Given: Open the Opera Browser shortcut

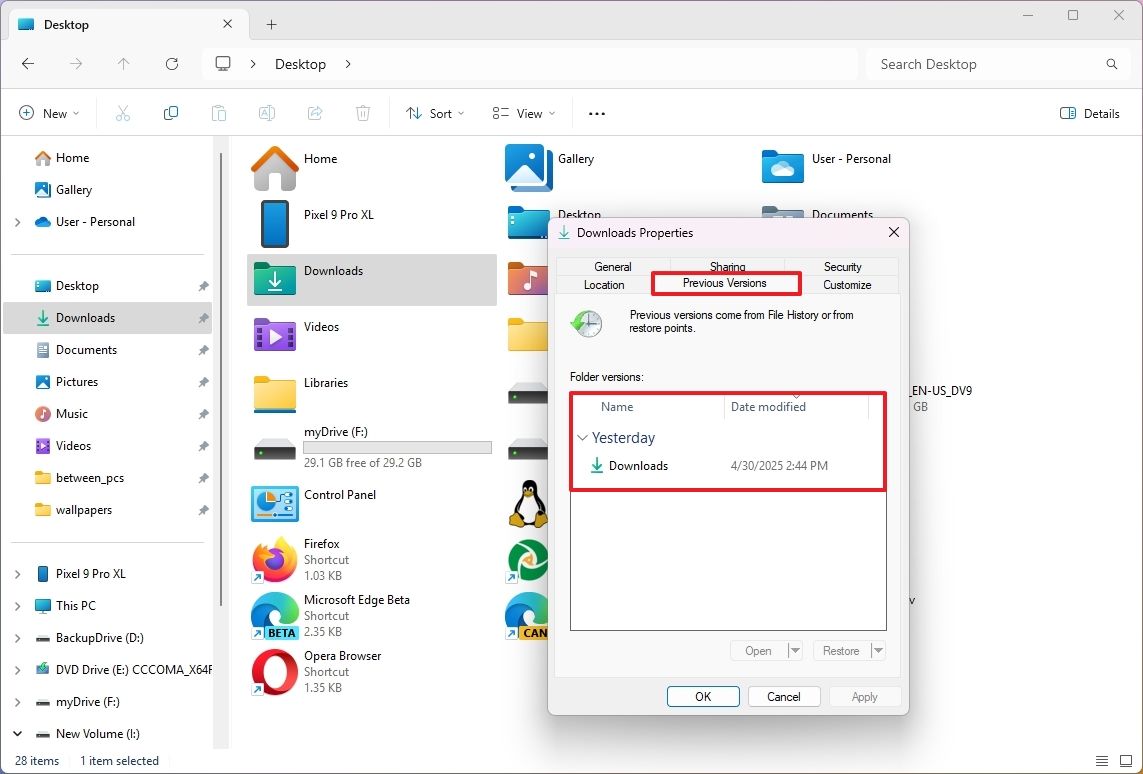Looking at the screenshot, I should [x=274, y=672].
